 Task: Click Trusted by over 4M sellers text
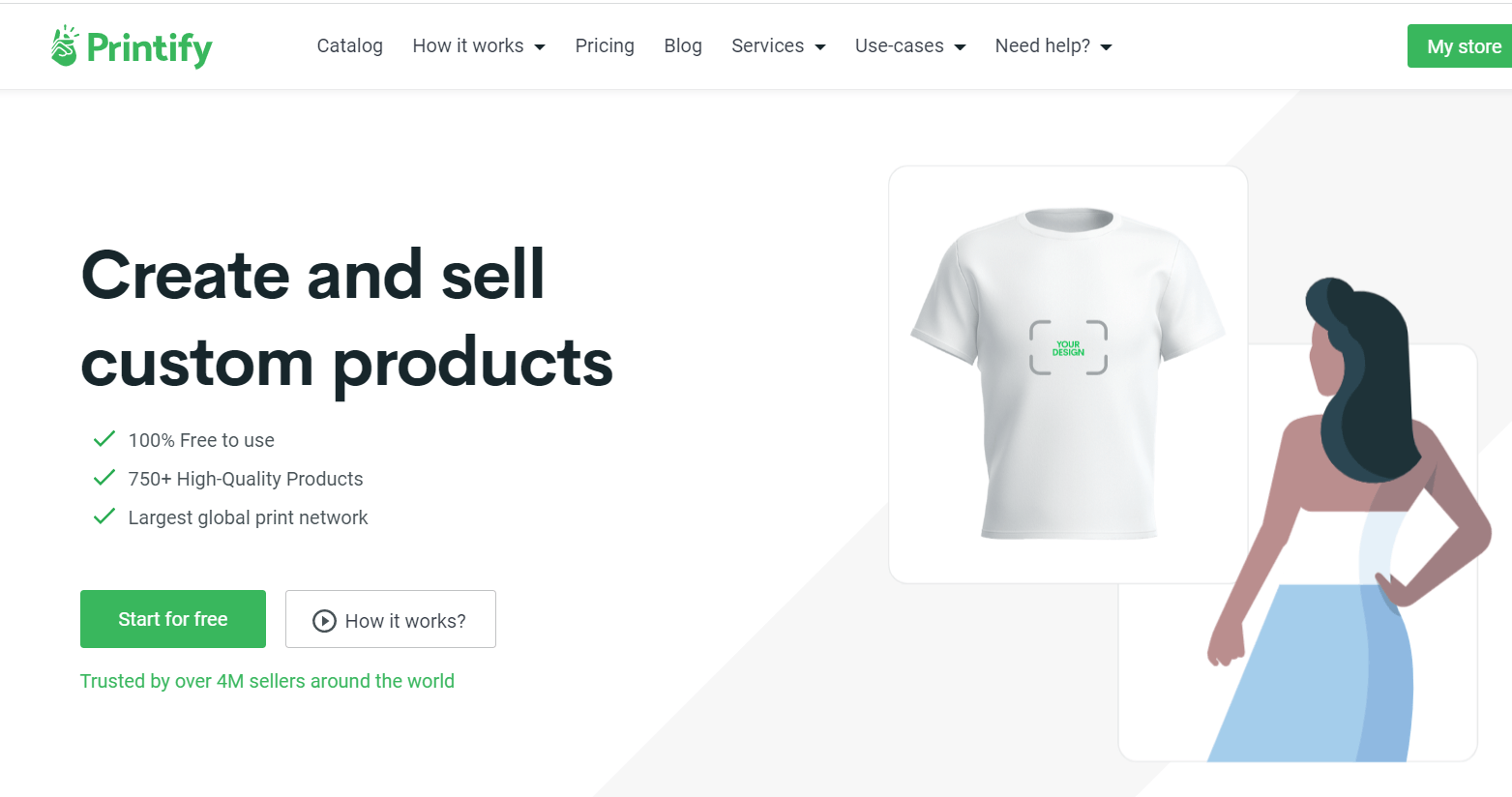267,681
